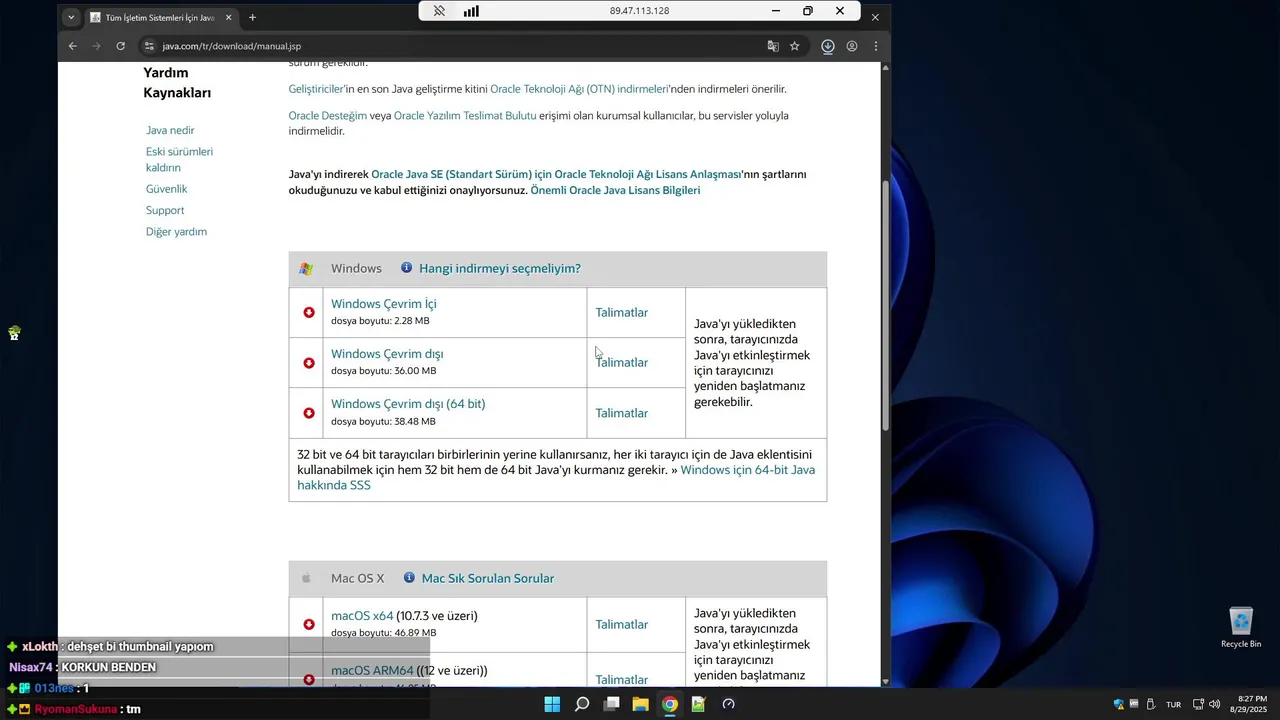Click the info icon next to Hangi indirmeyi seçmeliyim
1280x720 pixels.
(406, 268)
